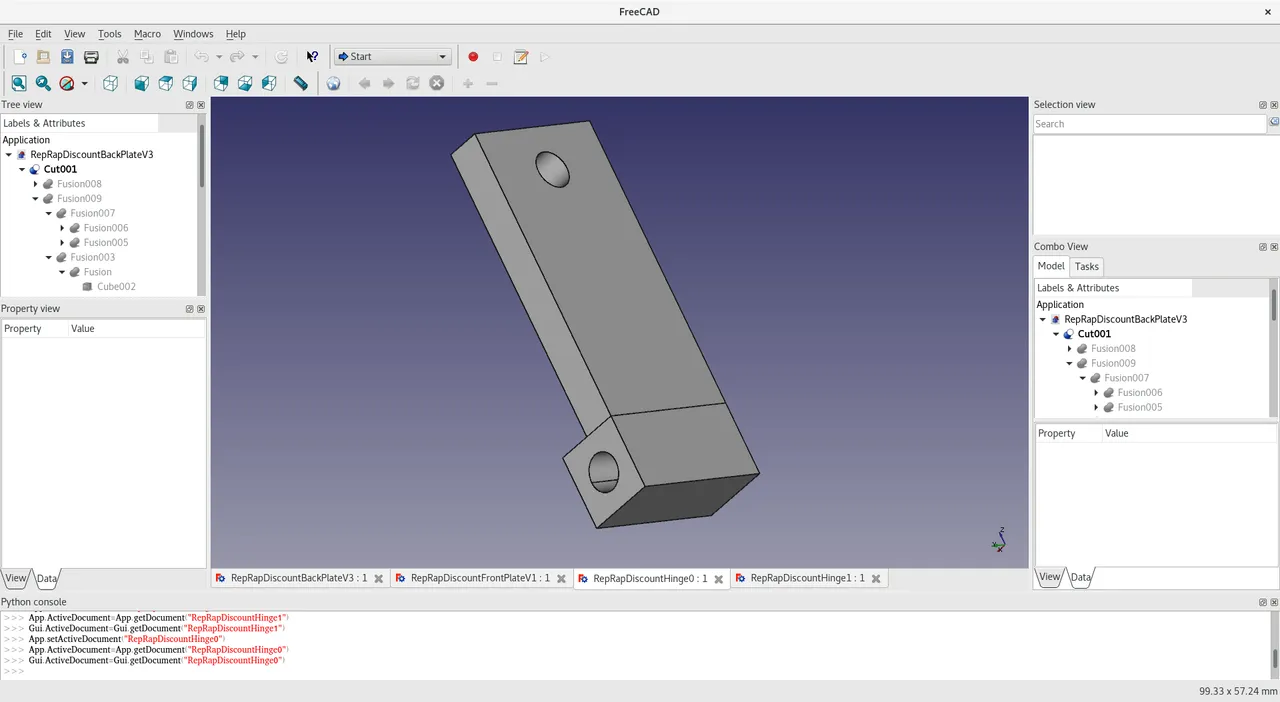Image resolution: width=1280 pixels, height=702 pixels.
Task: Create a new document with the New icon
Action: pos(19,57)
